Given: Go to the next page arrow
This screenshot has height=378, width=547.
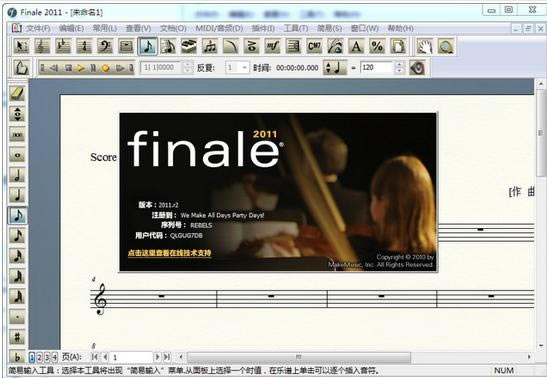Looking at the screenshot, I should 157,357.
